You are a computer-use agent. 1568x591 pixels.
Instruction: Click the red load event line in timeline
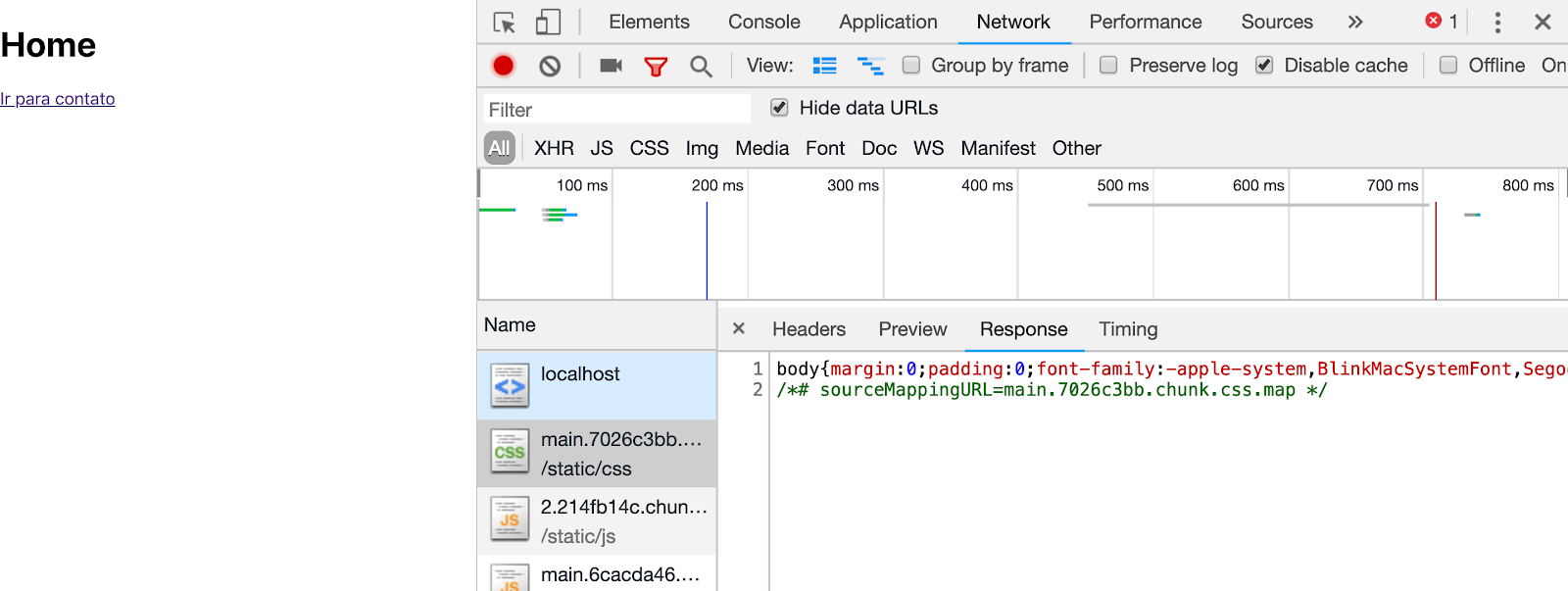(x=1436, y=250)
